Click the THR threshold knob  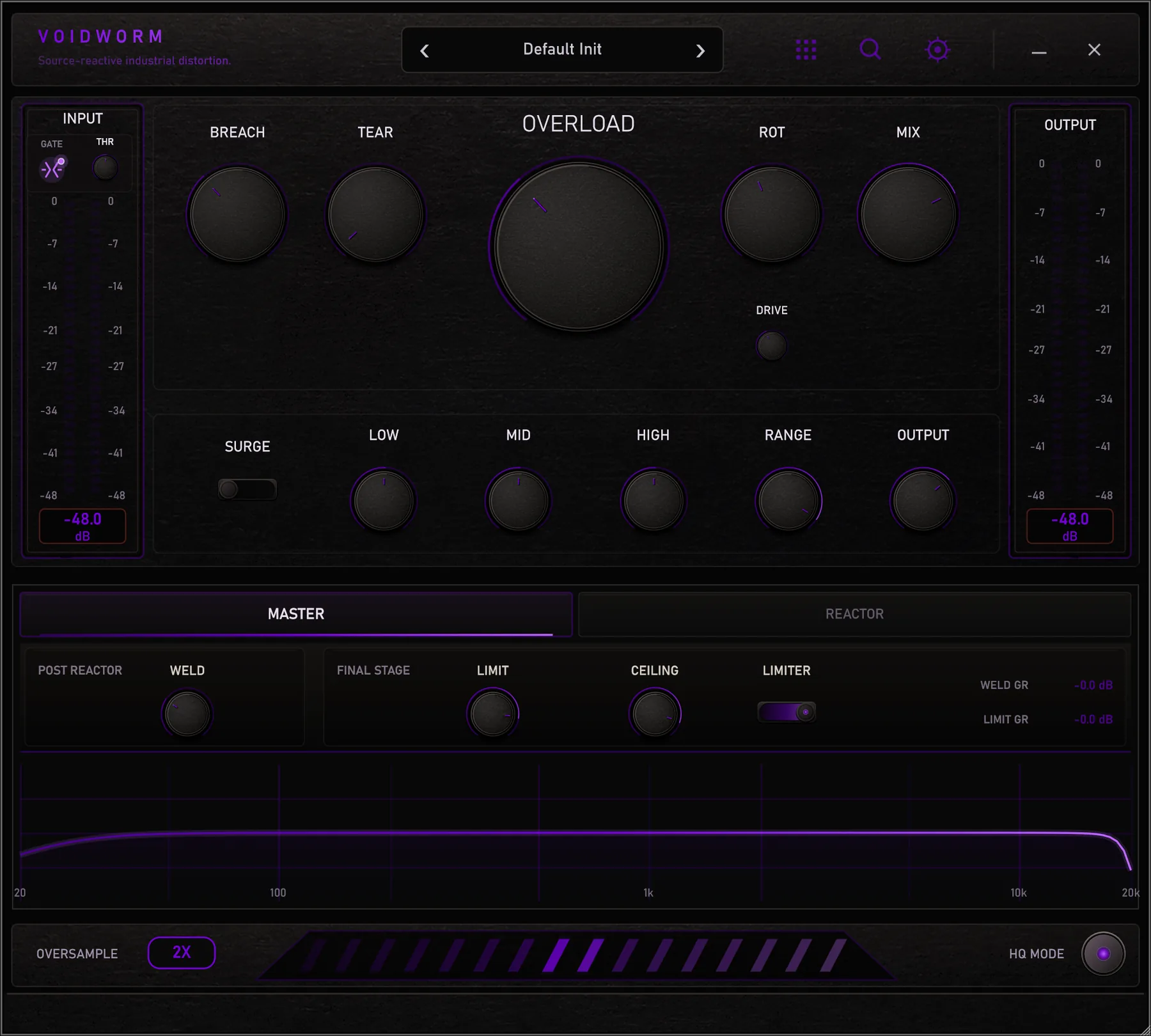point(105,168)
